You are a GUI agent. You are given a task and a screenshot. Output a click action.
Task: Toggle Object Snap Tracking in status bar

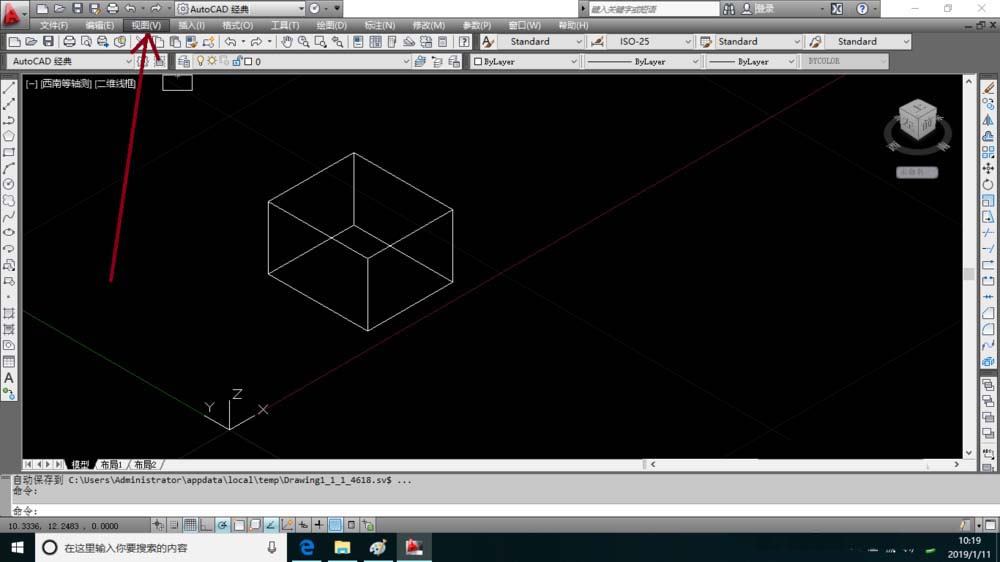270,525
